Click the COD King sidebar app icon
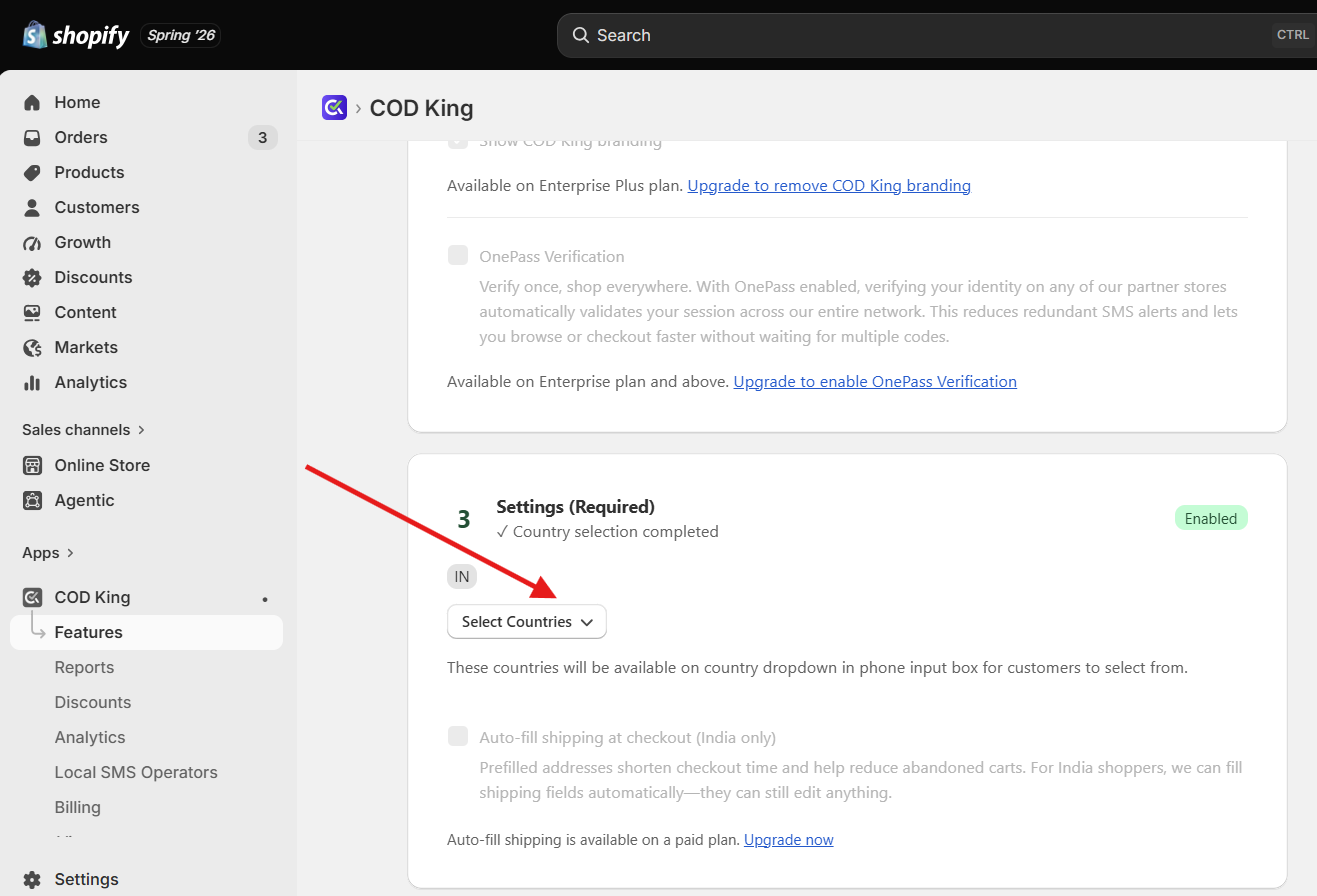 coord(32,597)
